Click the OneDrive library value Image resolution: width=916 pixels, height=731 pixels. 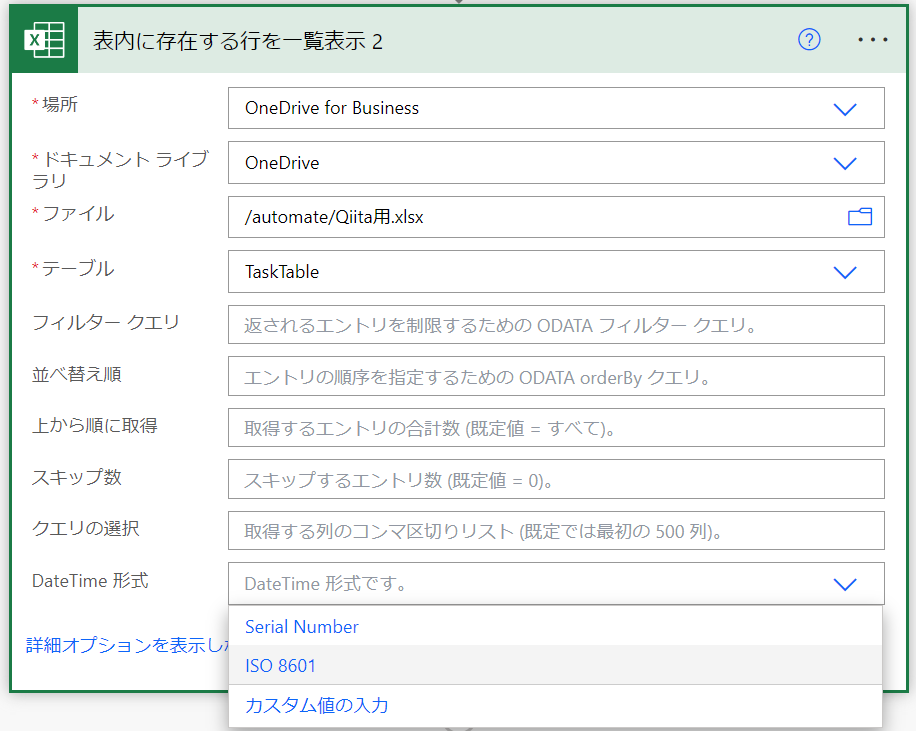(282, 163)
